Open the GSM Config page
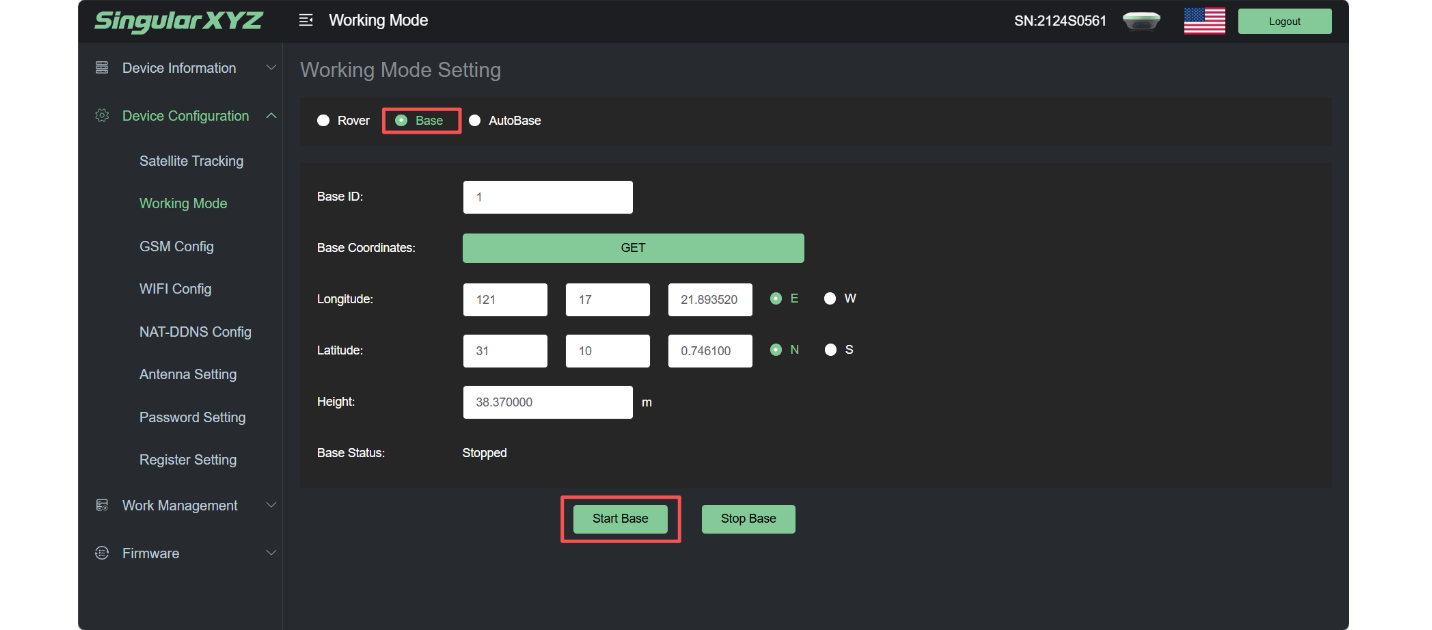The image size is (1432, 630). pos(176,246)
